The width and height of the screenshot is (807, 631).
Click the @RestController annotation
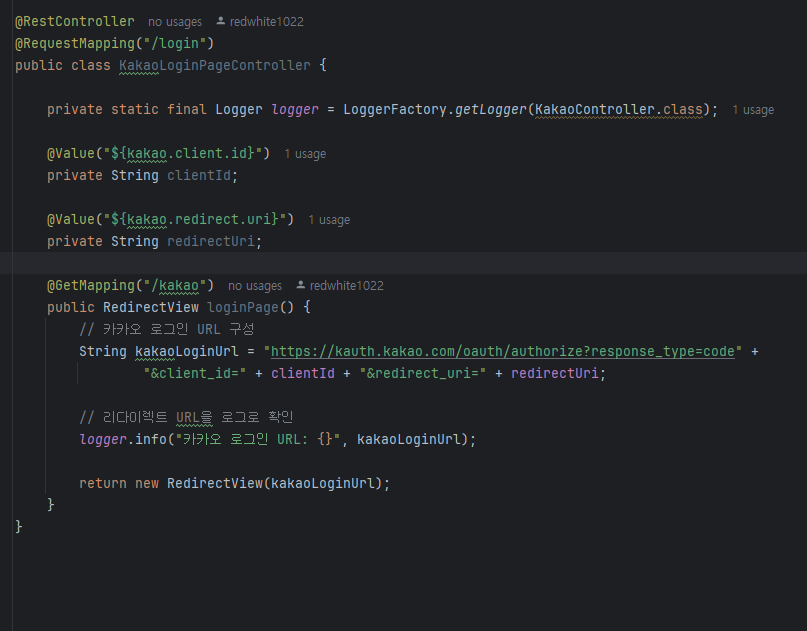75,22
